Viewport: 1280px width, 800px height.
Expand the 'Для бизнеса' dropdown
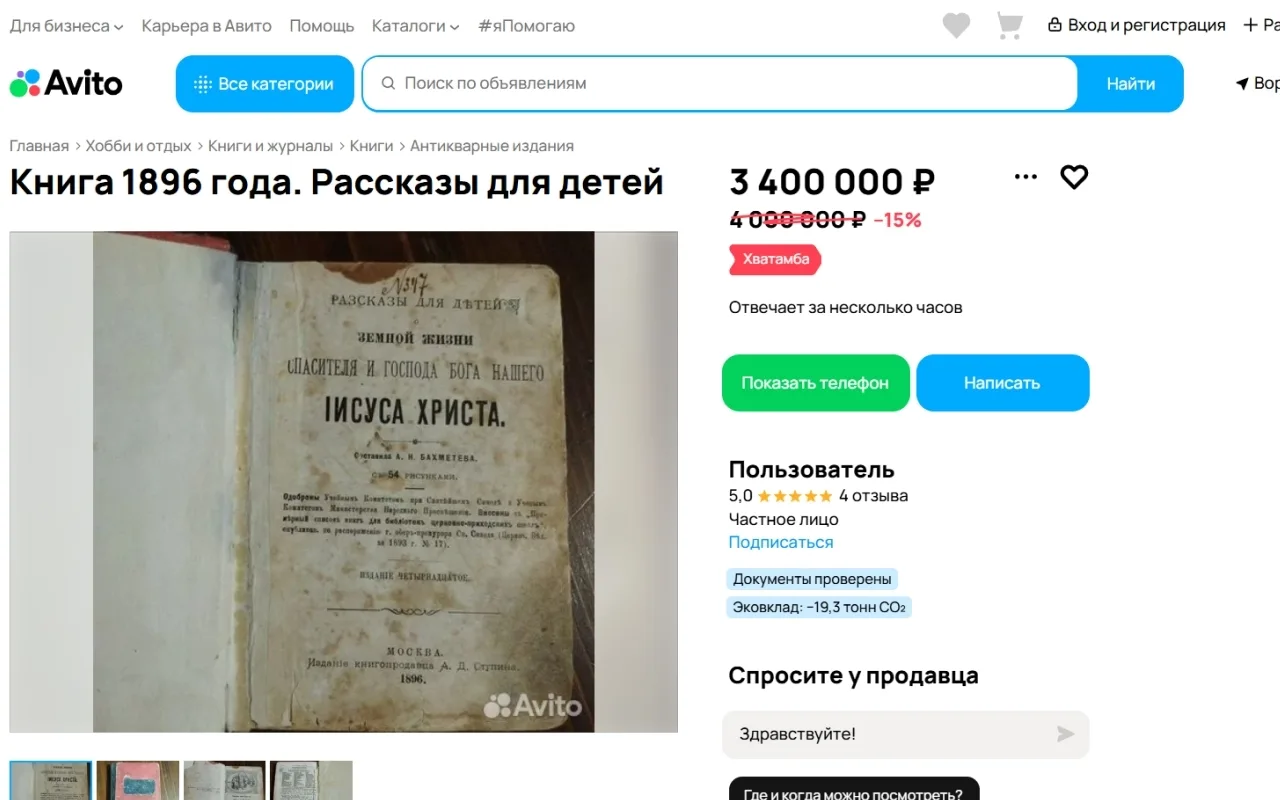(x=67, y=26)
